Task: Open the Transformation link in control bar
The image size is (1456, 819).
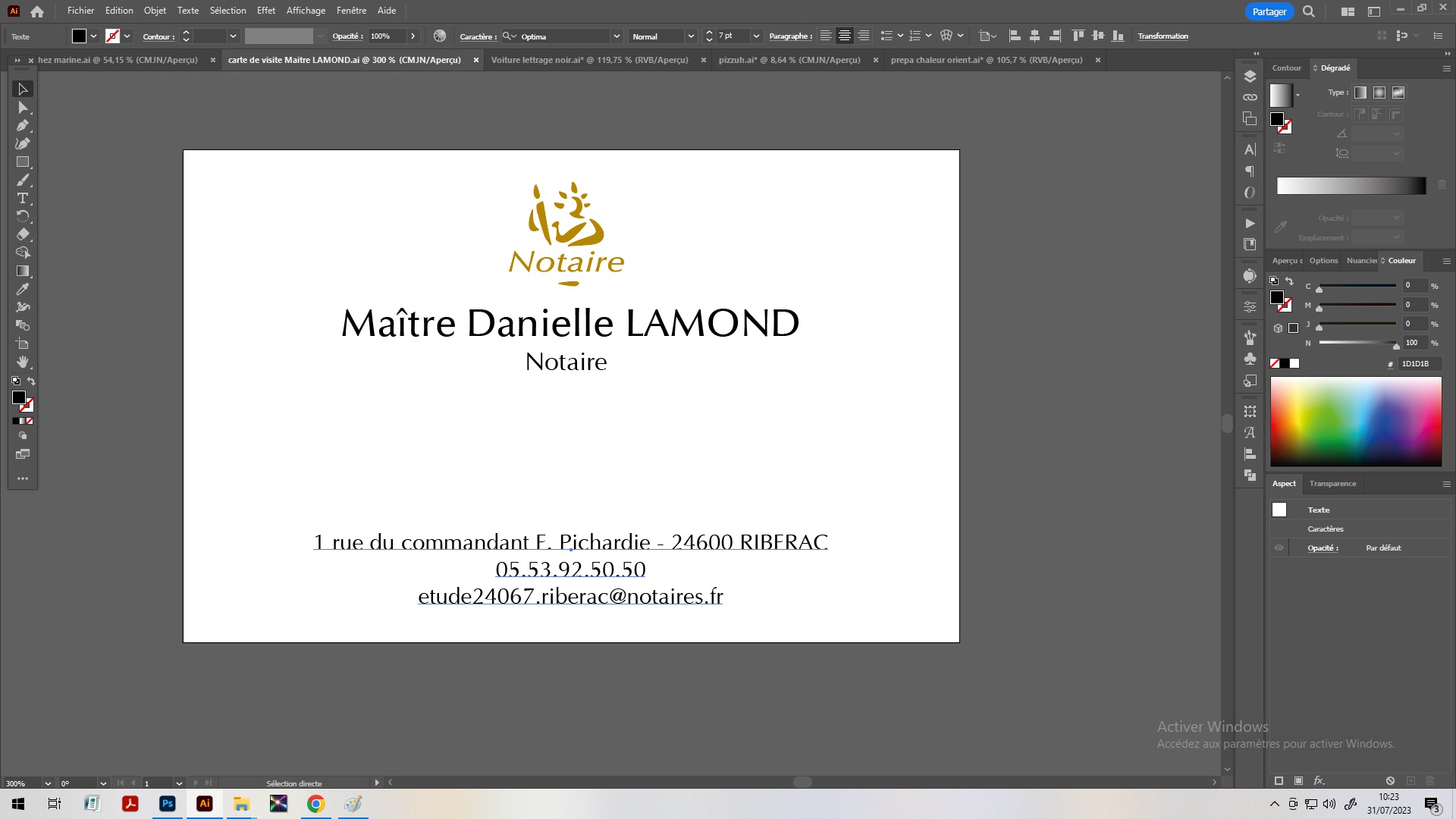Action: click(1163, 36)
